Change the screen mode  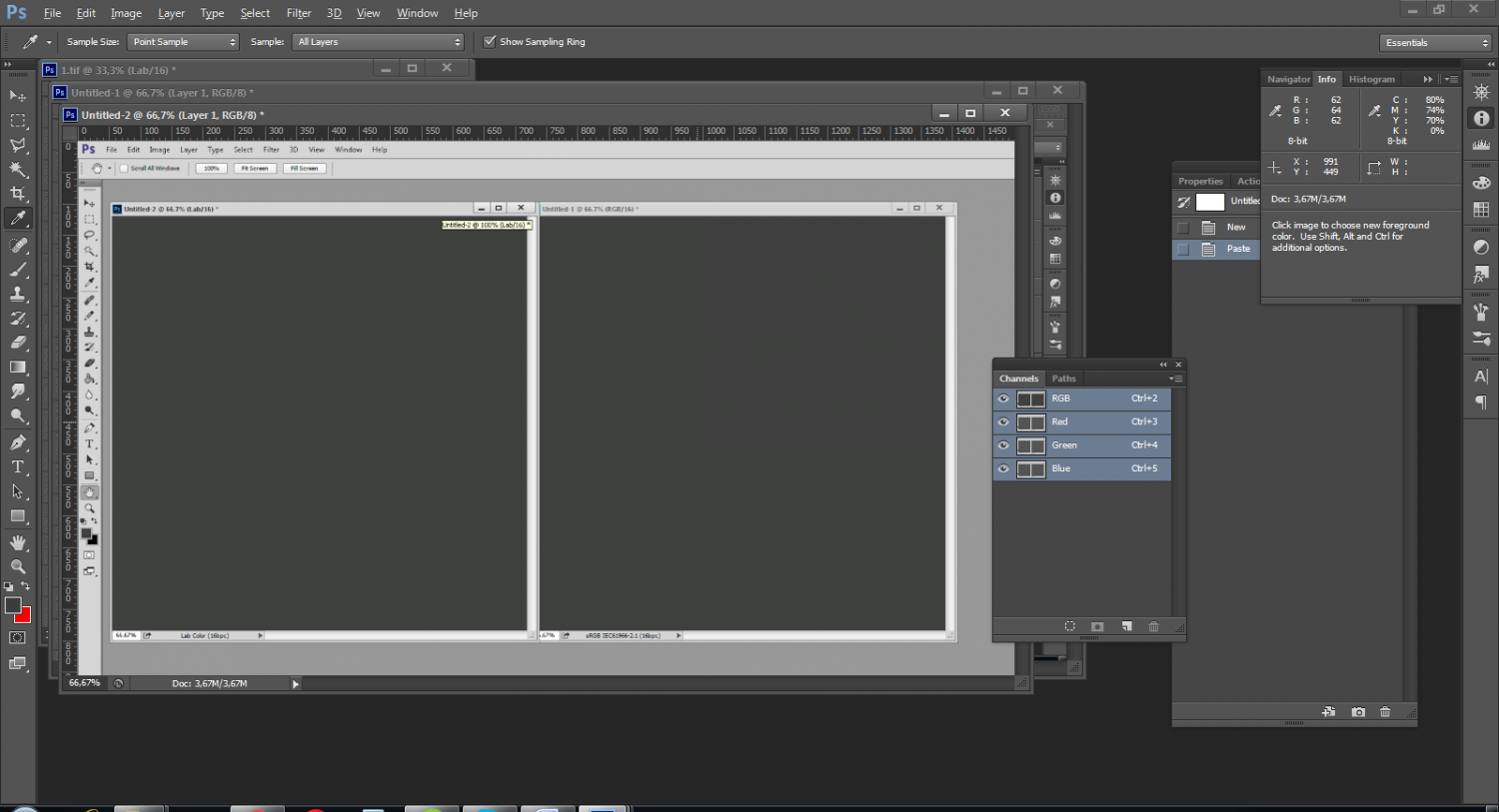pyautogui.click(x=18, y=663)
